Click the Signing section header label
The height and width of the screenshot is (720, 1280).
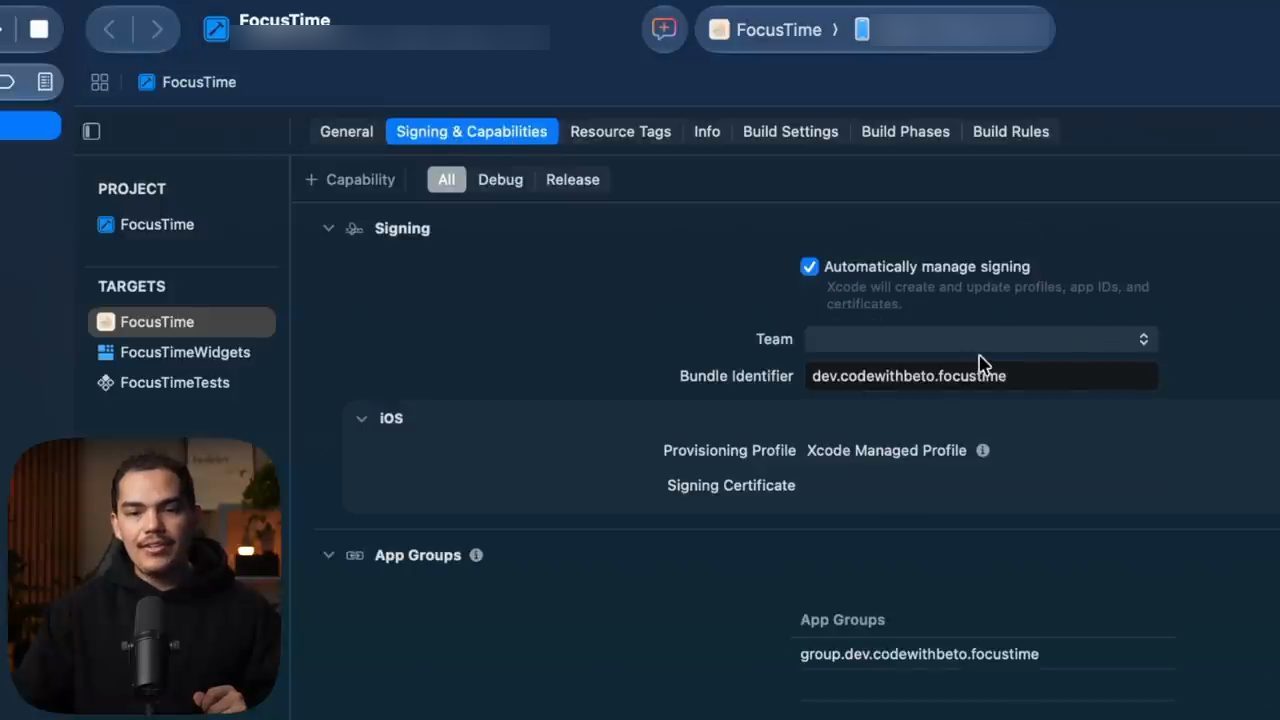coord(402,228)
